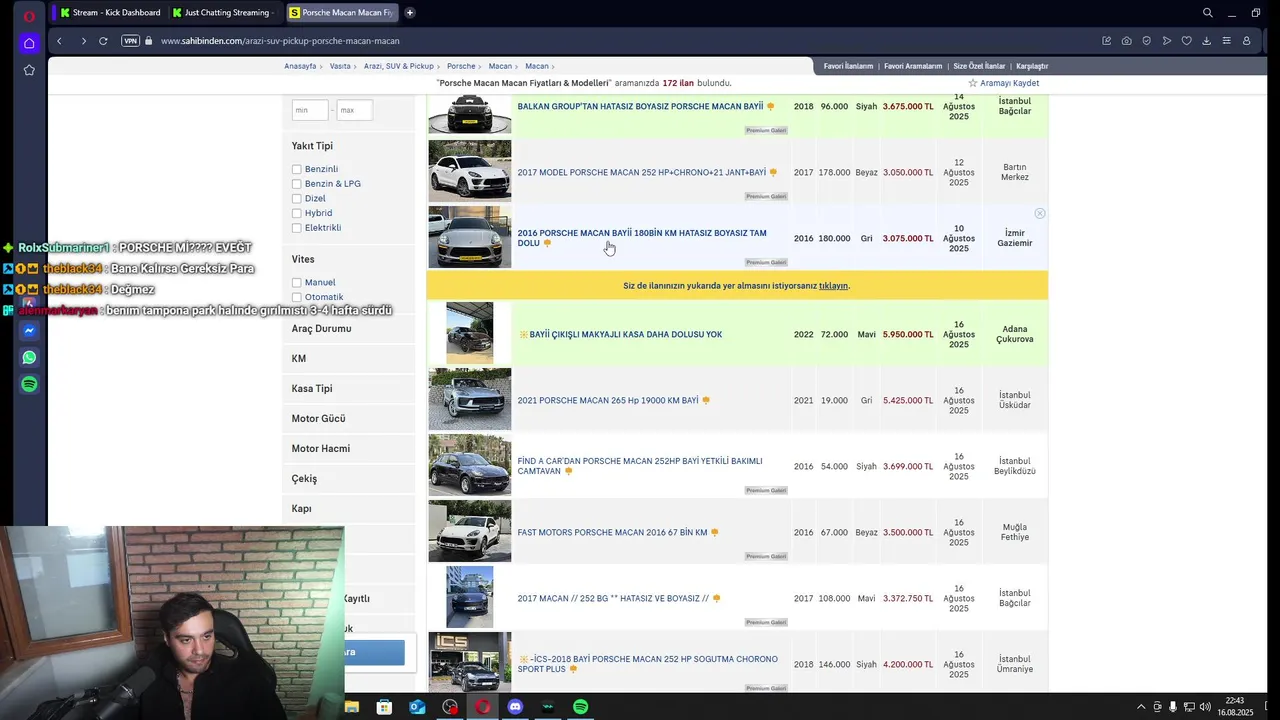1280x720 pixels.
Task: Open the Favori İlanlarım menu item
Action: (848, 66)
